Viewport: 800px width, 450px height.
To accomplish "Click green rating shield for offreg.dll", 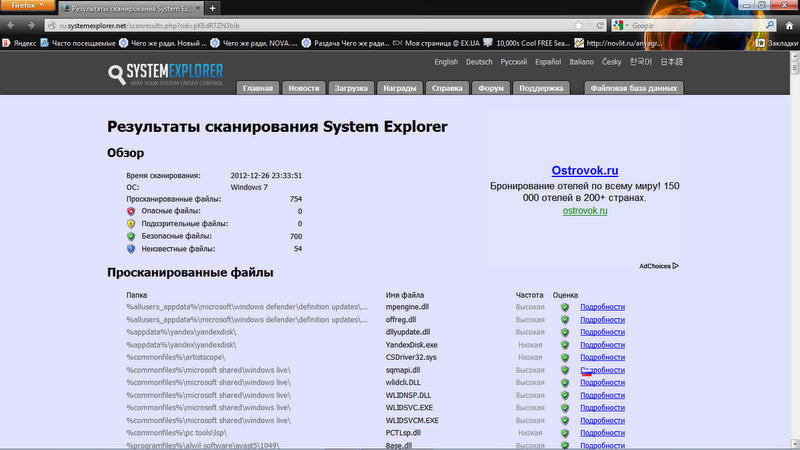I will click(x=565, y=320).
